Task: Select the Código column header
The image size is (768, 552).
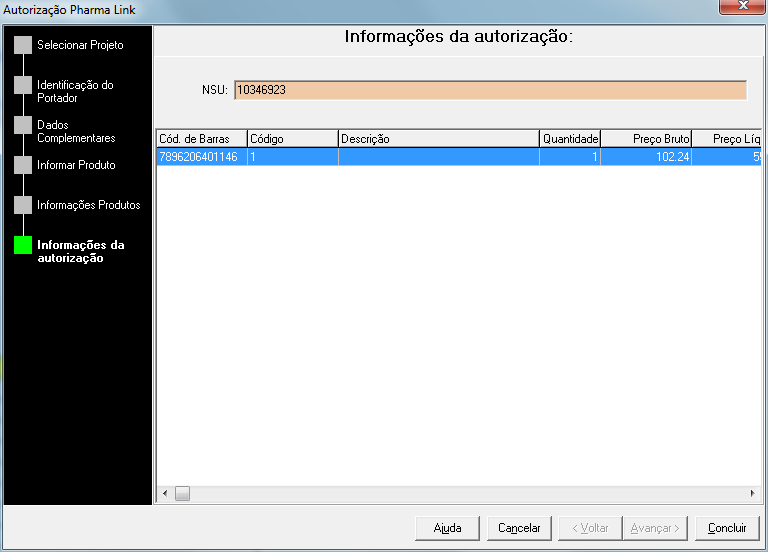Action: point(292,139)
